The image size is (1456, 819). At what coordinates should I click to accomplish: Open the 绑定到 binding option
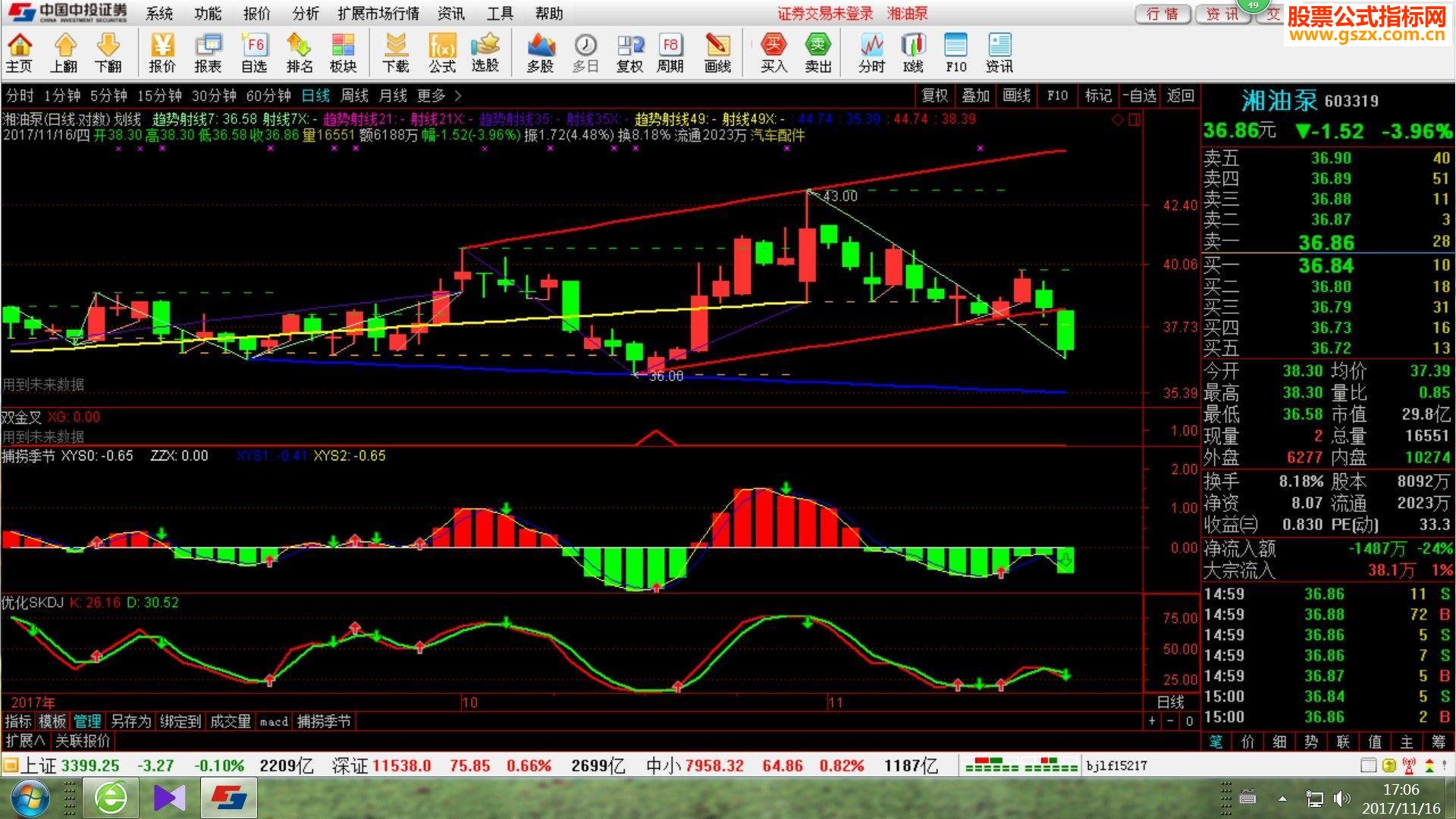pyautogui.click(x=180, y=721)
